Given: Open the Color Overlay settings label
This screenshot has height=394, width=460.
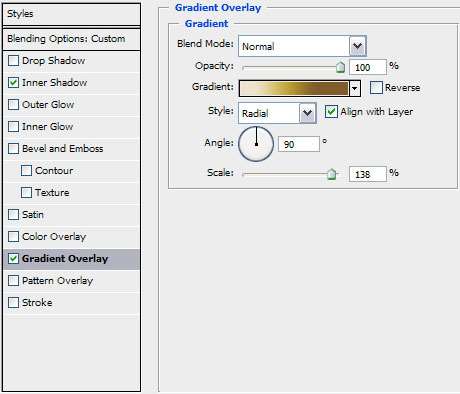Looking at the screenshot, I should [54, 237].
